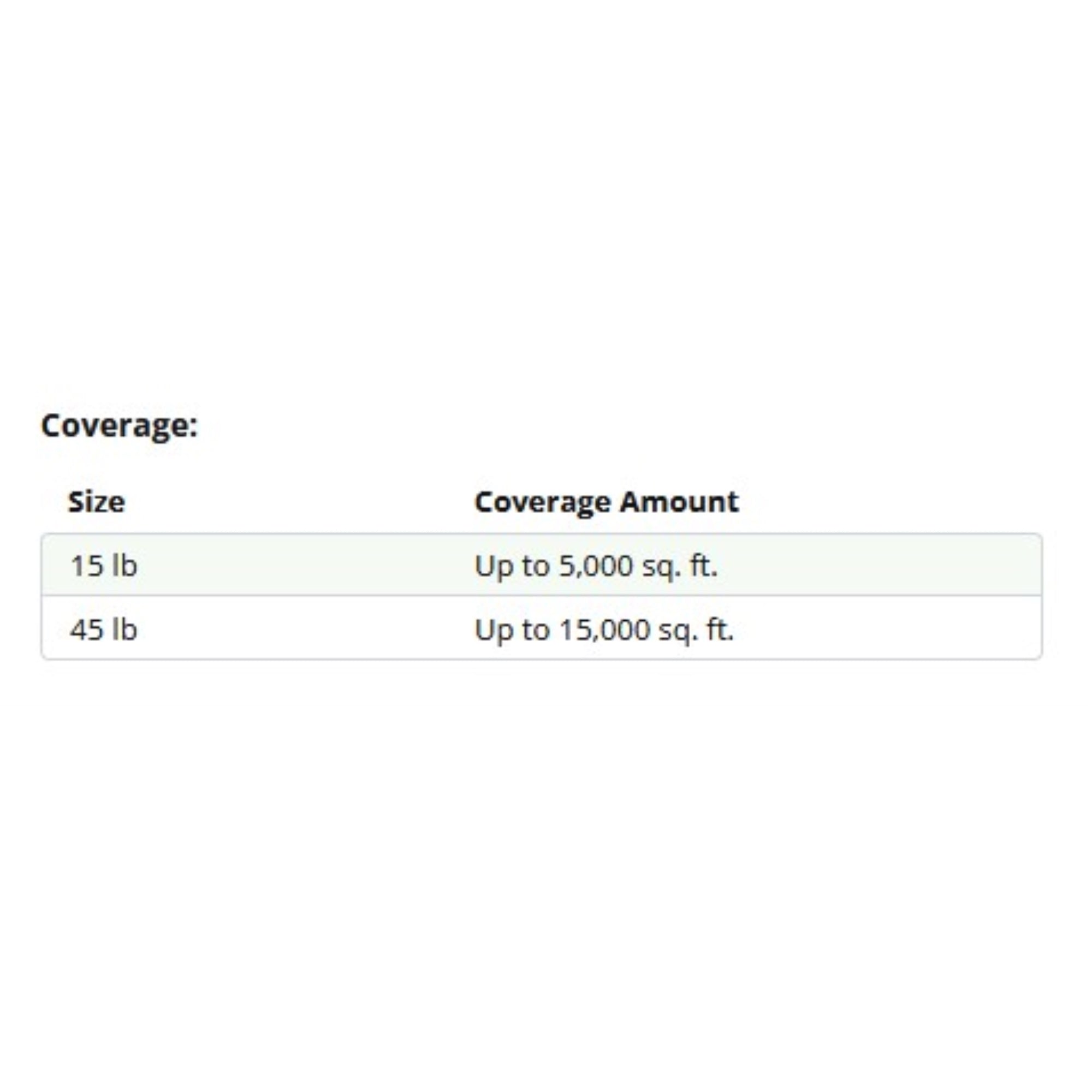Viewport: 1092px width, 1092px height.
Task: Click the number "5,000" in the first row
Action: click(x=596, y=566)
